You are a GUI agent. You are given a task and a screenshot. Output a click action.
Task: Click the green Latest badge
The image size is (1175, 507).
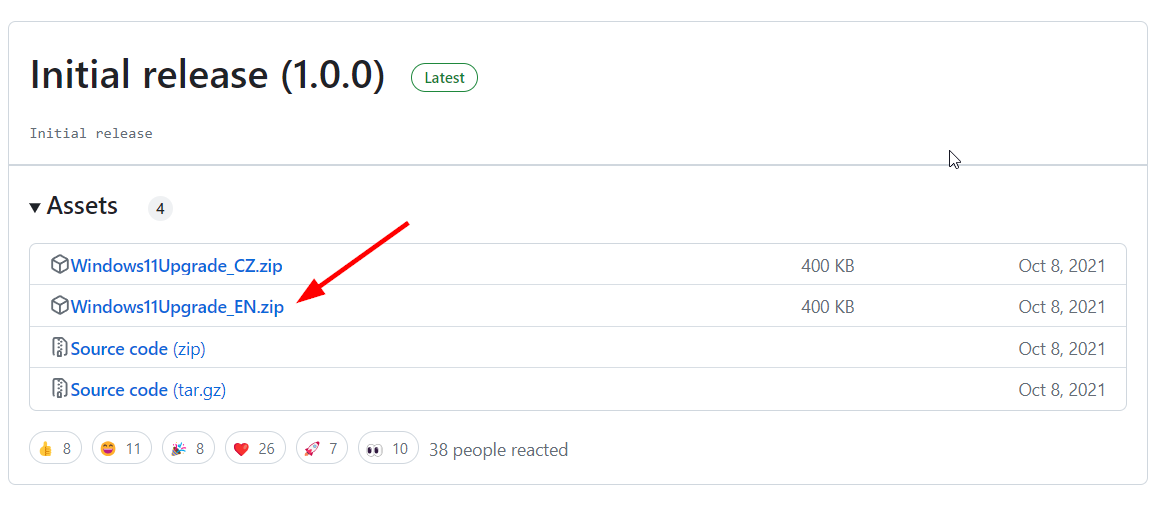click(444, 78)
